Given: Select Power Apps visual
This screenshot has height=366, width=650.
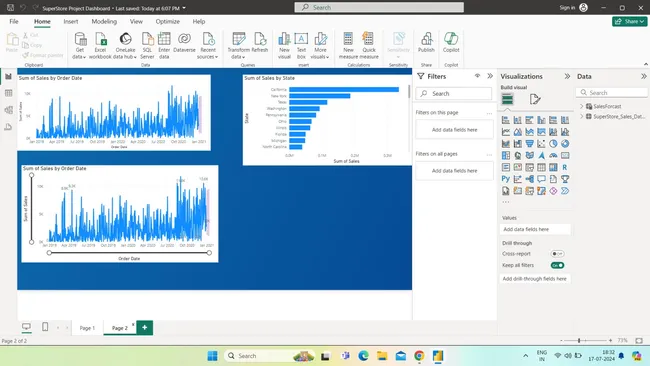Looking at the screenshot, I should click(x=553, y=191).
